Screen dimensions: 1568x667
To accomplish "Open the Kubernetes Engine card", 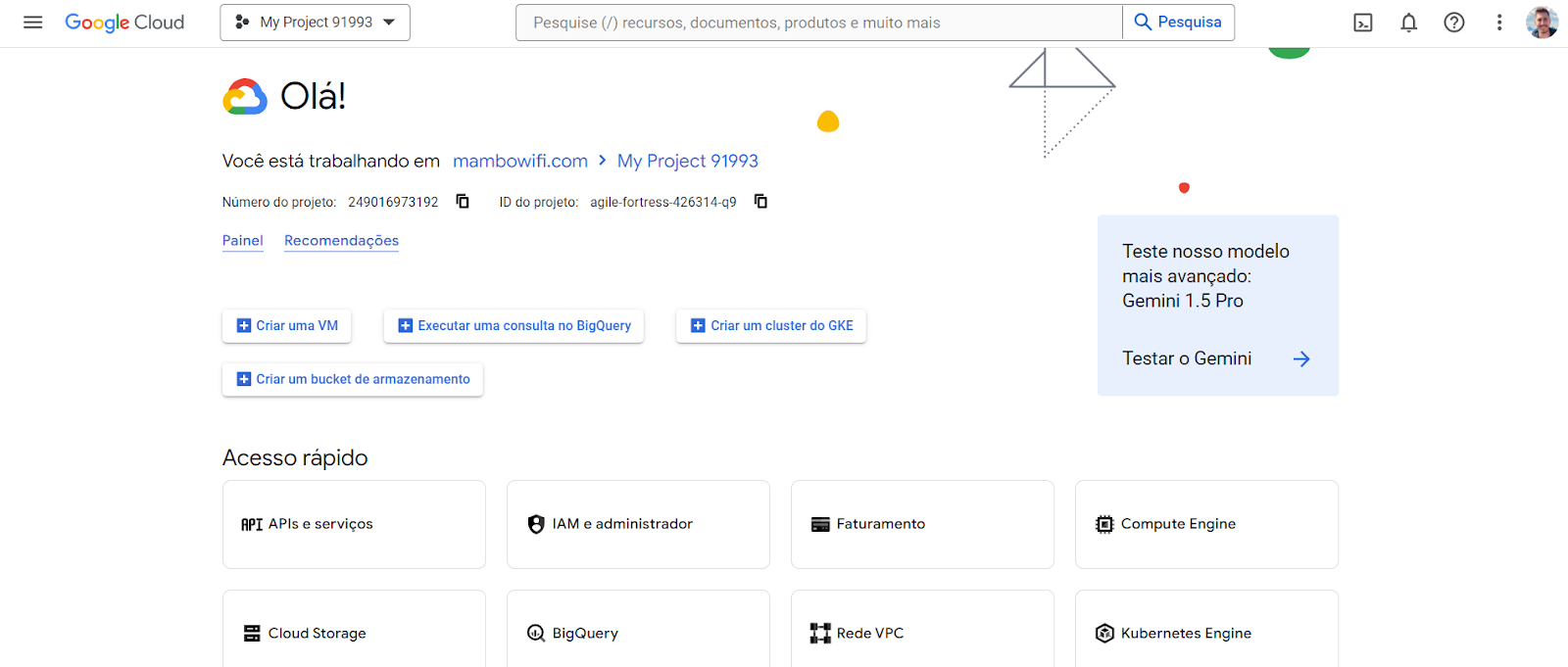I will point(1206,629).
